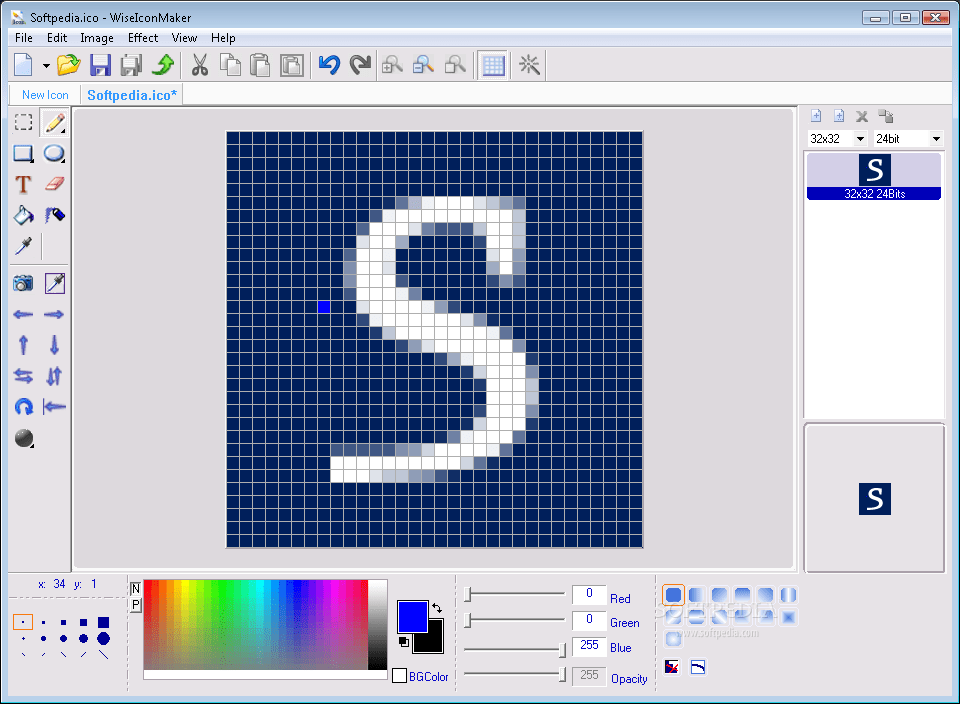Image resolution: width=960 pixels, height=704 pixels.
Task: Toggle the pixel grid display
Action: 493,65
